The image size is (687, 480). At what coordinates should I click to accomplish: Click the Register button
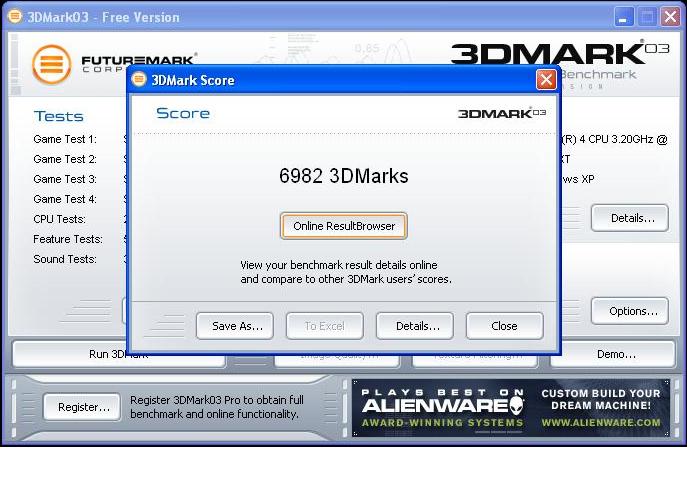coord(82,407)
